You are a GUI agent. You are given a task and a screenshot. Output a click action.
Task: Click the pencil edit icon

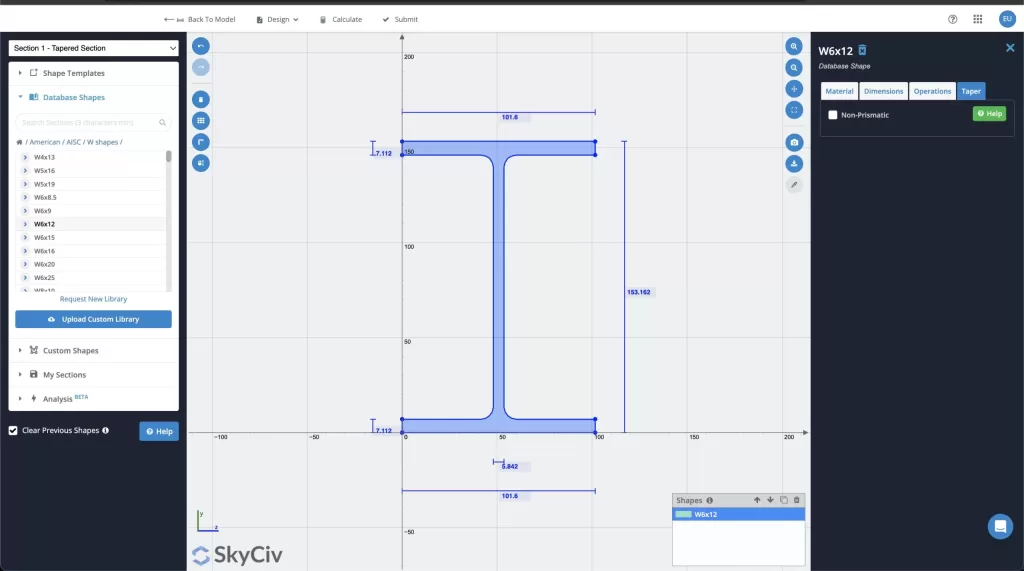coord(793,185)
